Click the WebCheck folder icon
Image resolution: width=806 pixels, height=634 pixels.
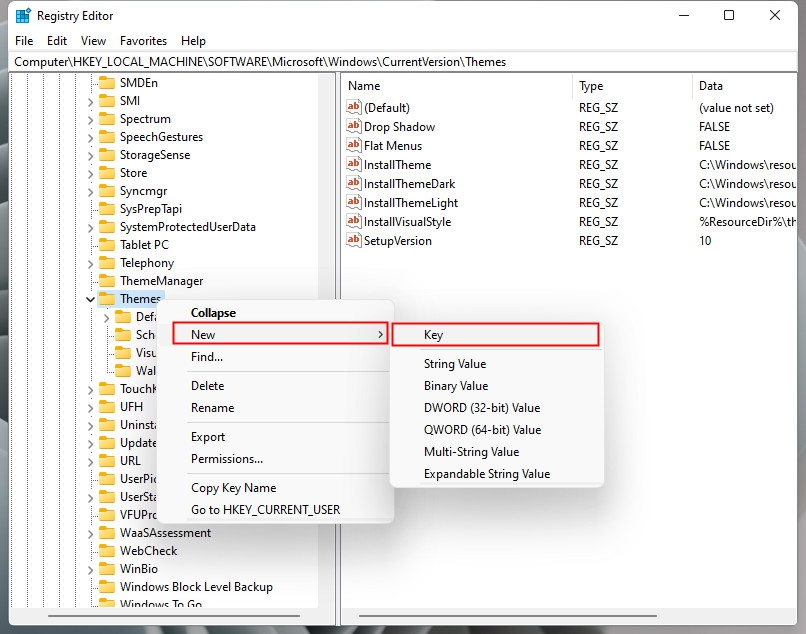pyautogui.click(x=106, y=551)
